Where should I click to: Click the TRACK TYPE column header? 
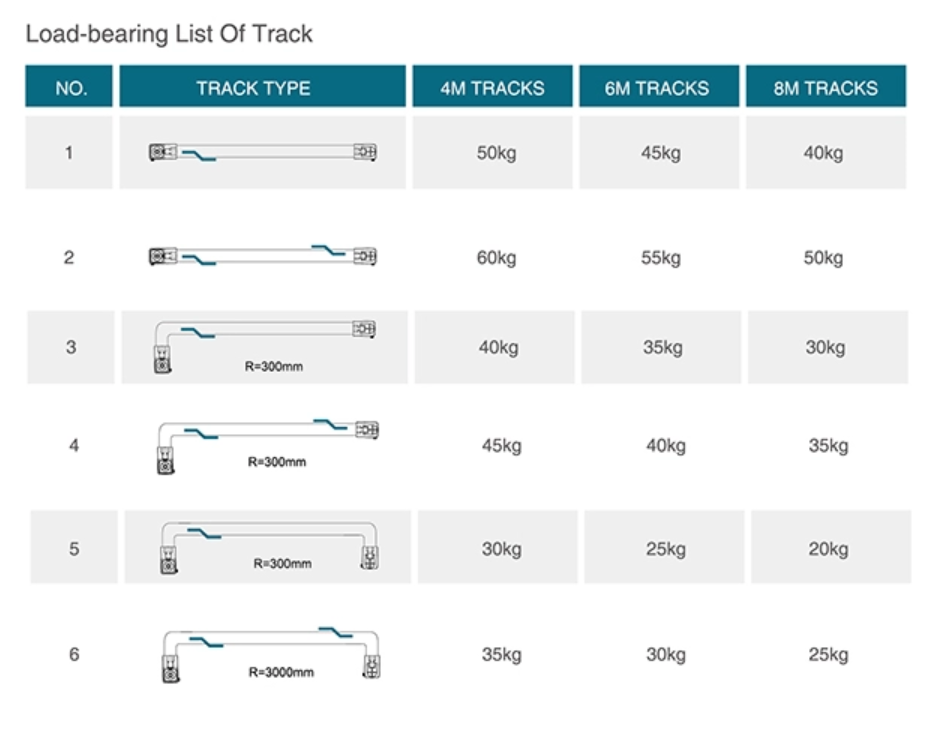click(x=263, y=86)
